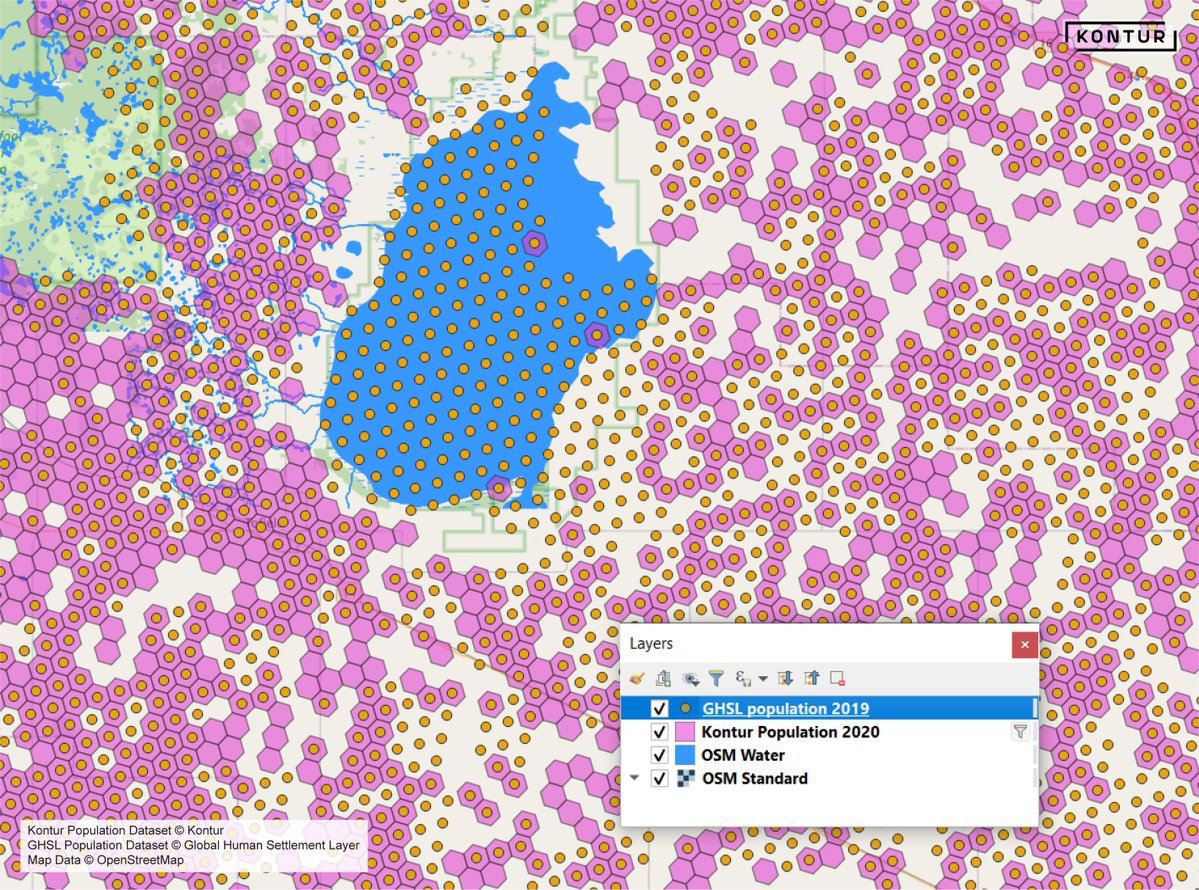1199x890 pixels.
Task: Click the Remove Layer icon
Action: (837, 678)
